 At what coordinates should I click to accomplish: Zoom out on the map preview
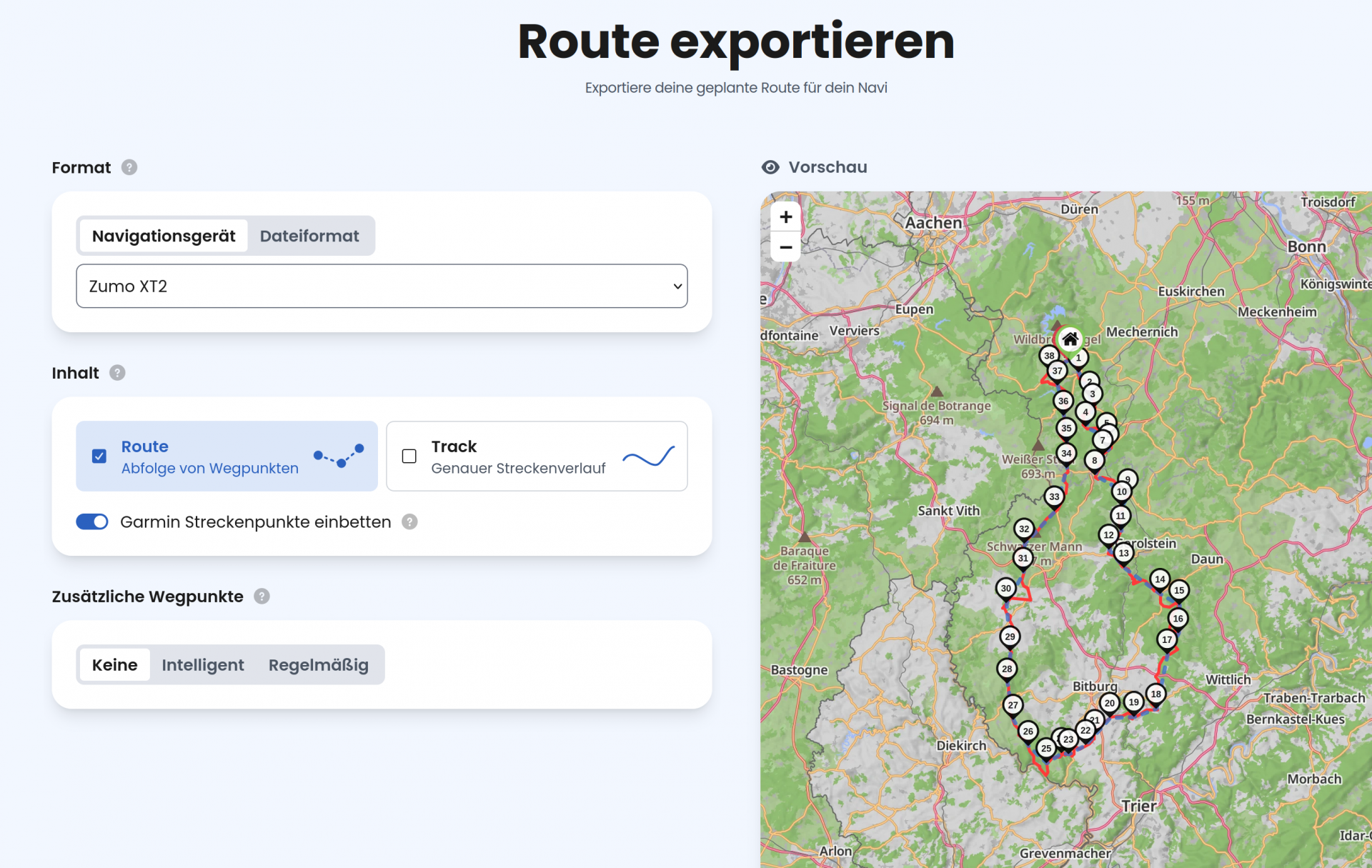pyautogui.click(x=785, y=247)
